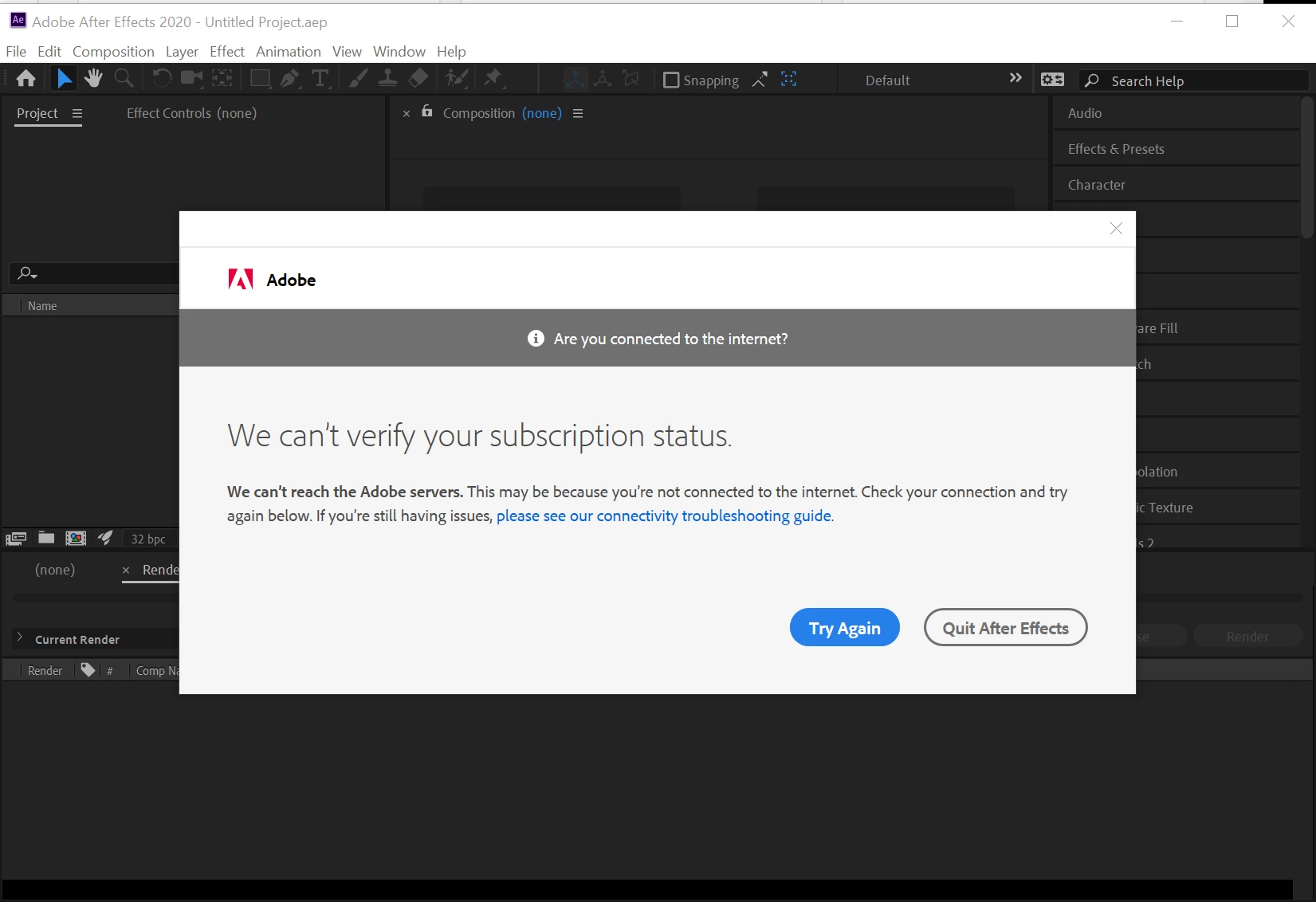Image resolution: width=1316 pixels, height=902 pixels.
Task: Select the Zoom magnifier tool
Action: tap(124, 78)
